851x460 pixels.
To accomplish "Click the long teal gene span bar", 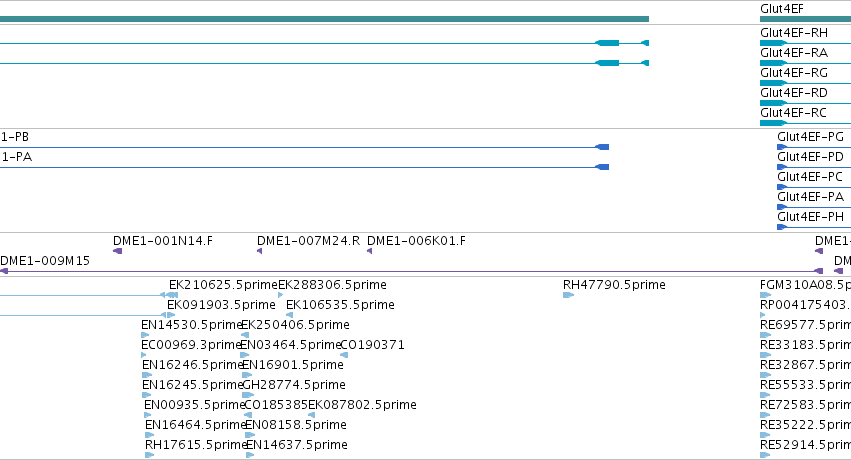I will point(325,19).
